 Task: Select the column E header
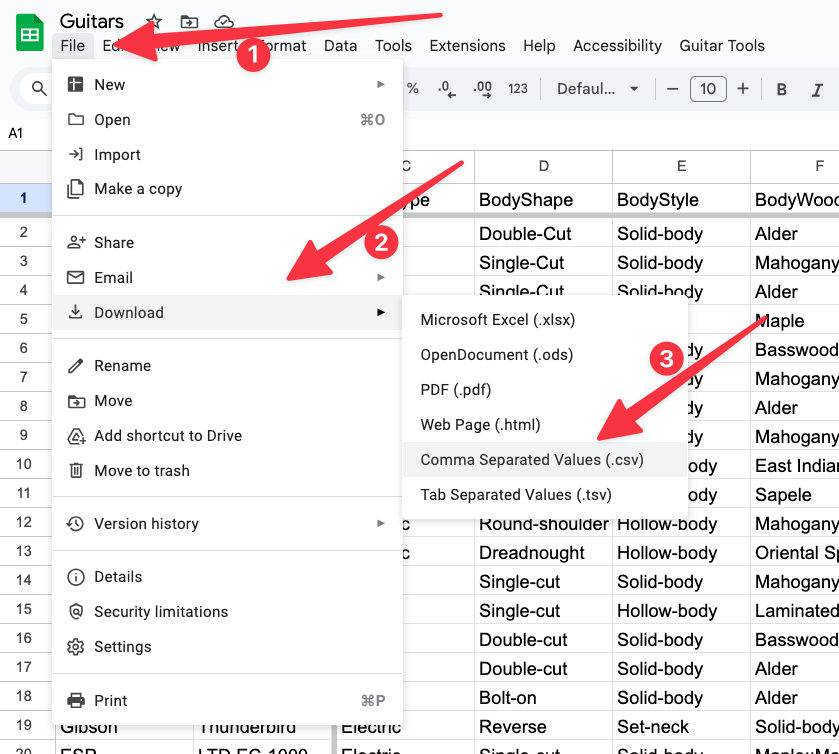coord(681,166)
